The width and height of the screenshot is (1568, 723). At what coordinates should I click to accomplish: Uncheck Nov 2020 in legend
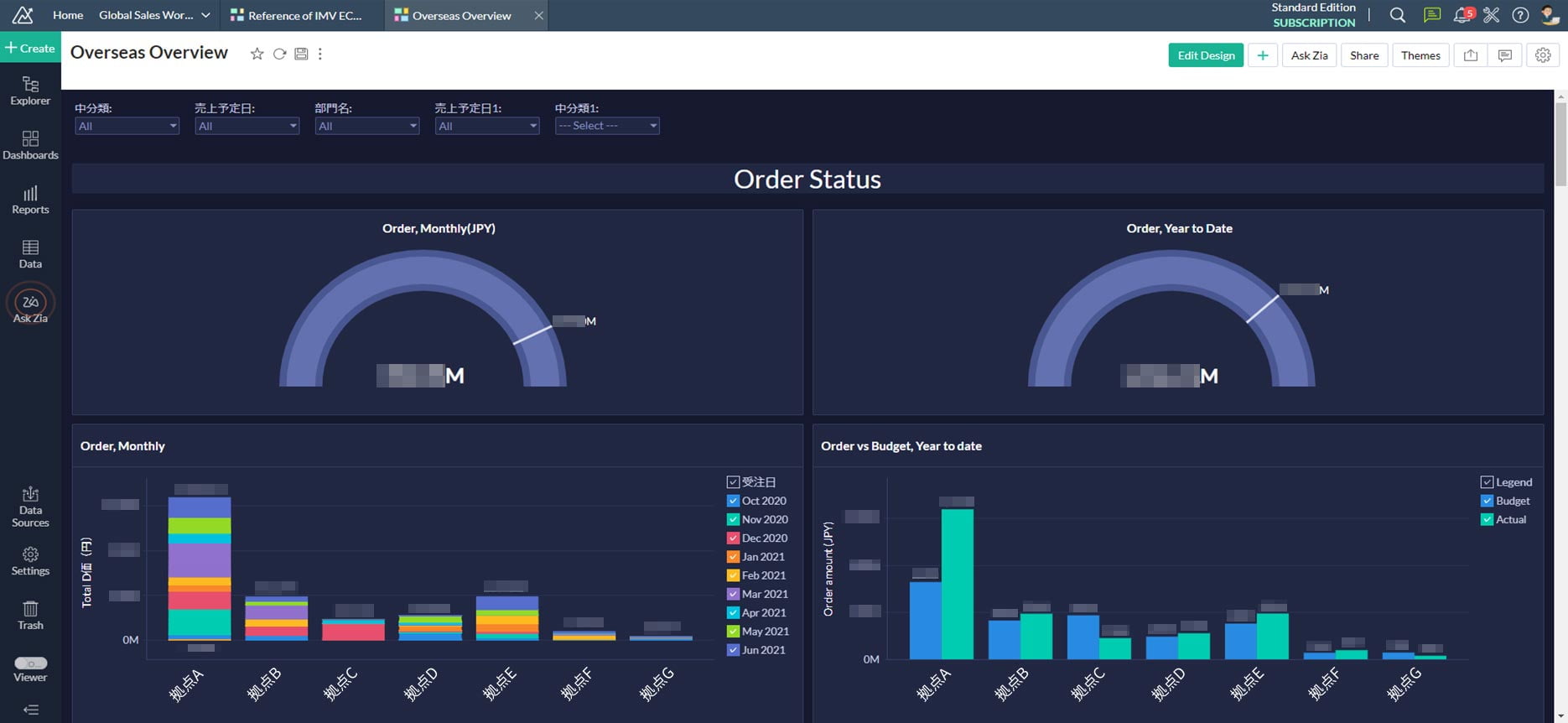point(733,519)
